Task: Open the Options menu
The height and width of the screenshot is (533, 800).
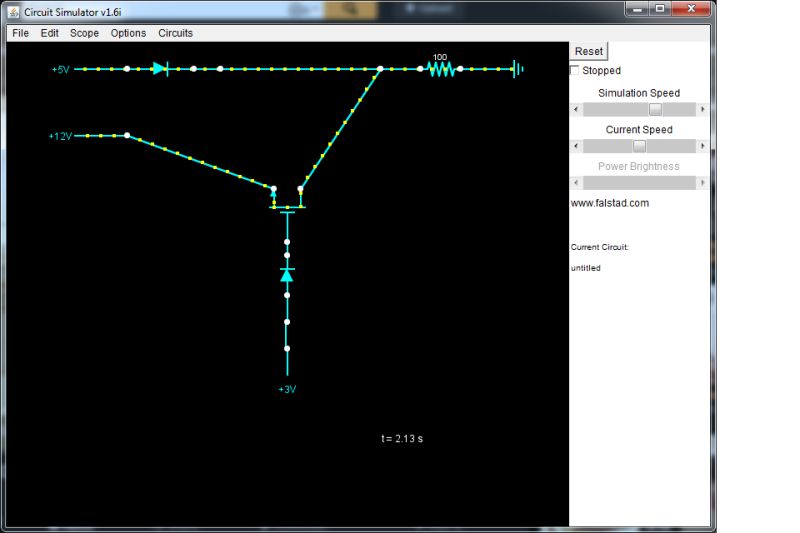Action: 128,33
